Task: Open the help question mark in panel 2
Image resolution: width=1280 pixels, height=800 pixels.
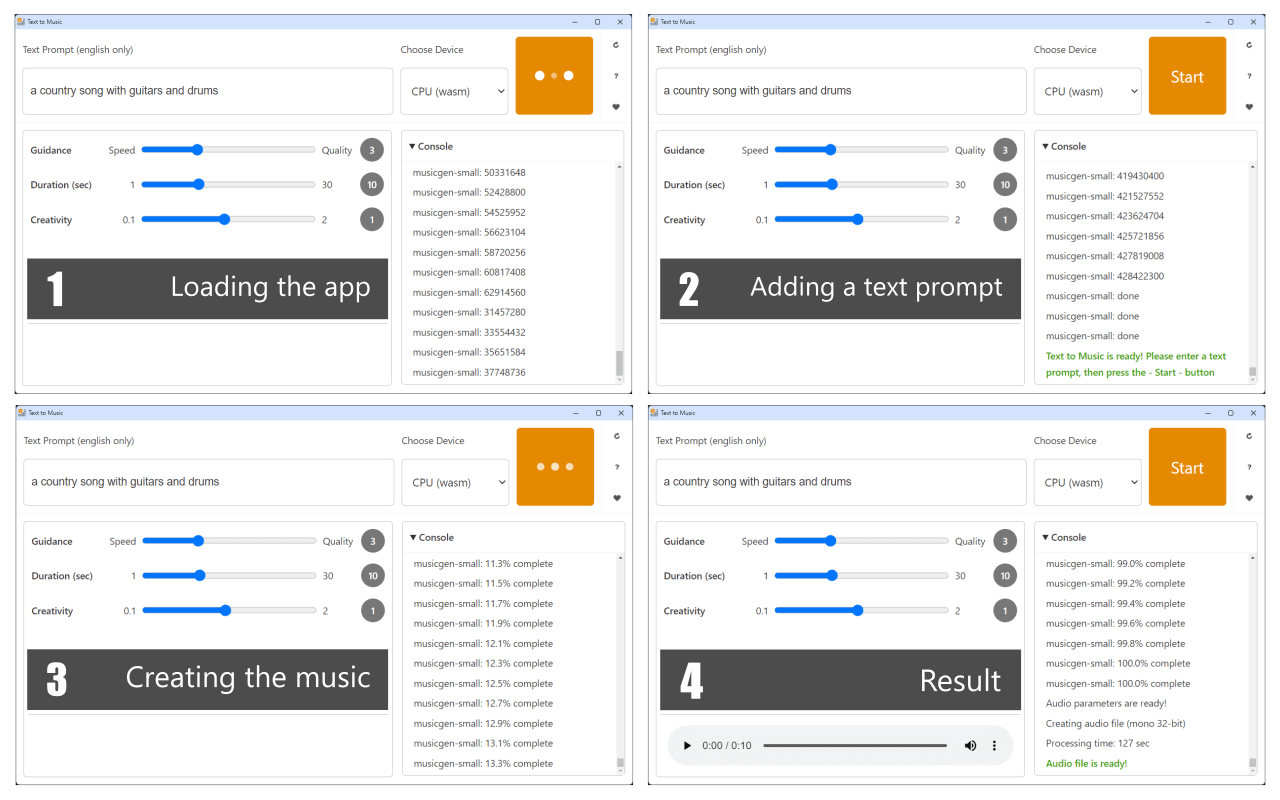Action: coord(1249,76)
